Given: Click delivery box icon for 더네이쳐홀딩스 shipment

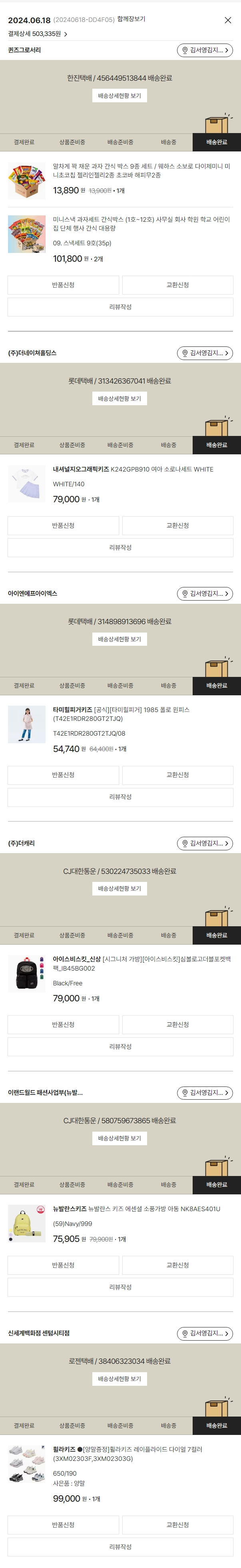Looking at the screenshot, I should 217,427.
